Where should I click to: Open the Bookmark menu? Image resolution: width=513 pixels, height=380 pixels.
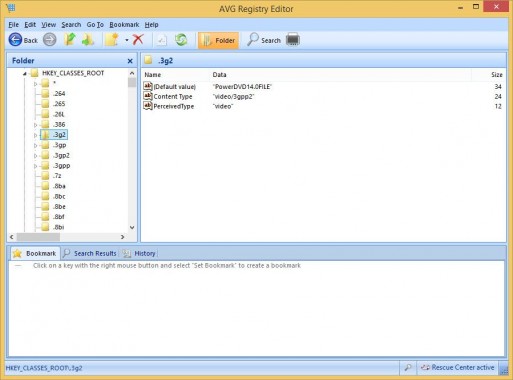tap(124, 25)
